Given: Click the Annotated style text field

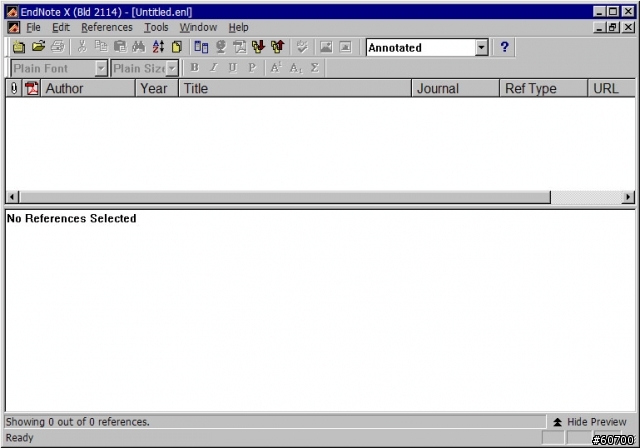Looking at the screenshot, I should [421, 48].
